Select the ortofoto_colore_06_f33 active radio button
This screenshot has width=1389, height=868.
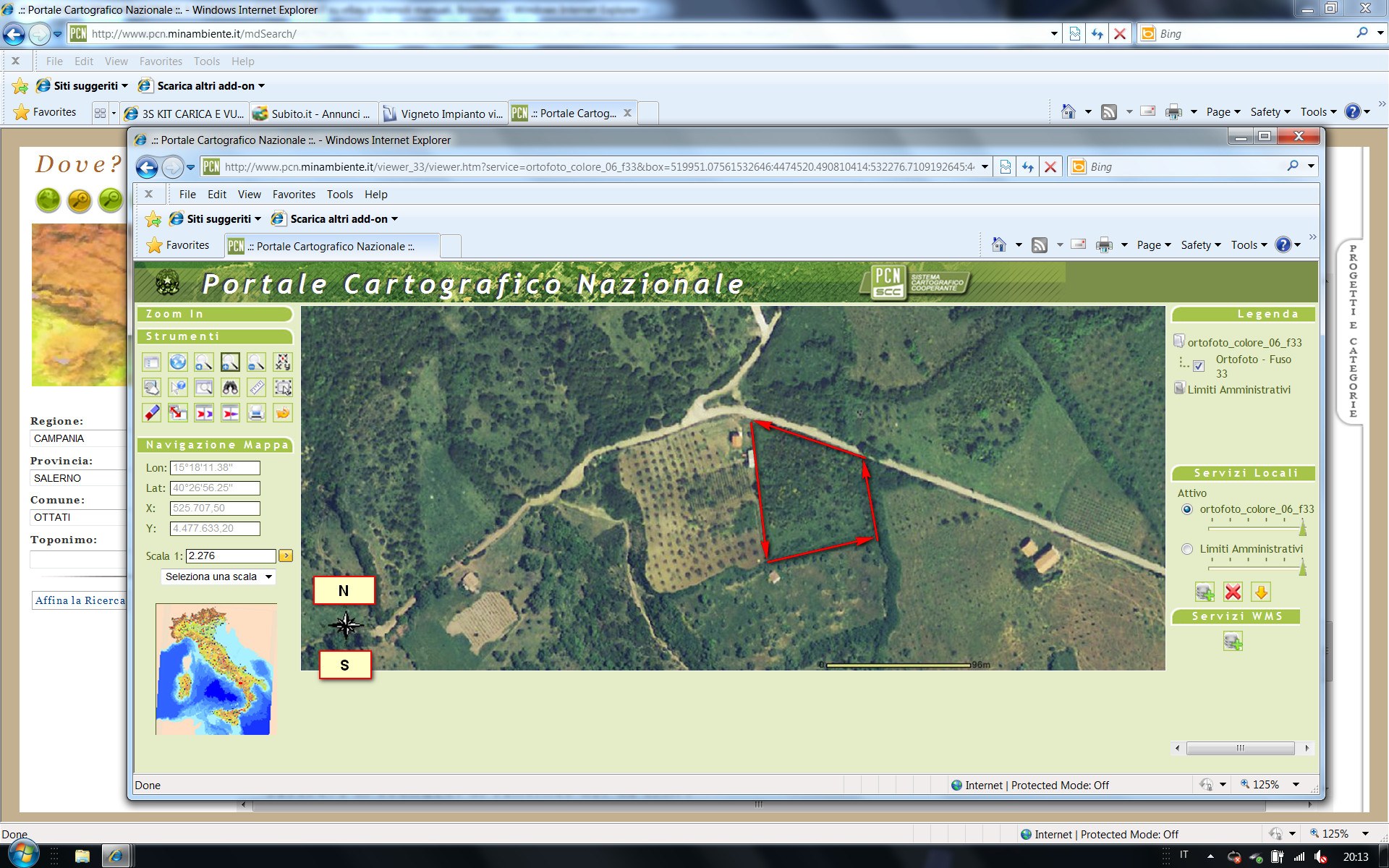click(x=1187, y=509)
